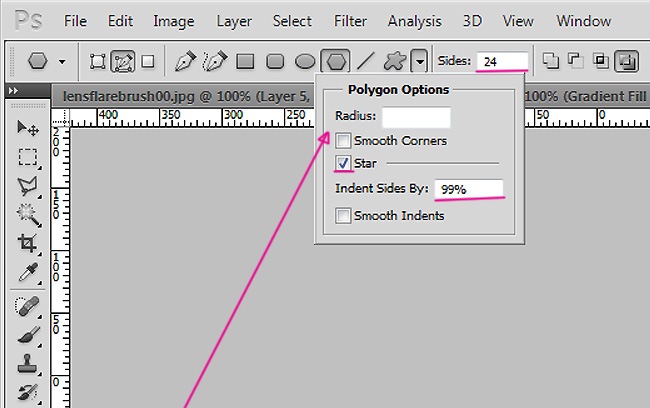Select Add to path area icon

(x=551, y=61)
